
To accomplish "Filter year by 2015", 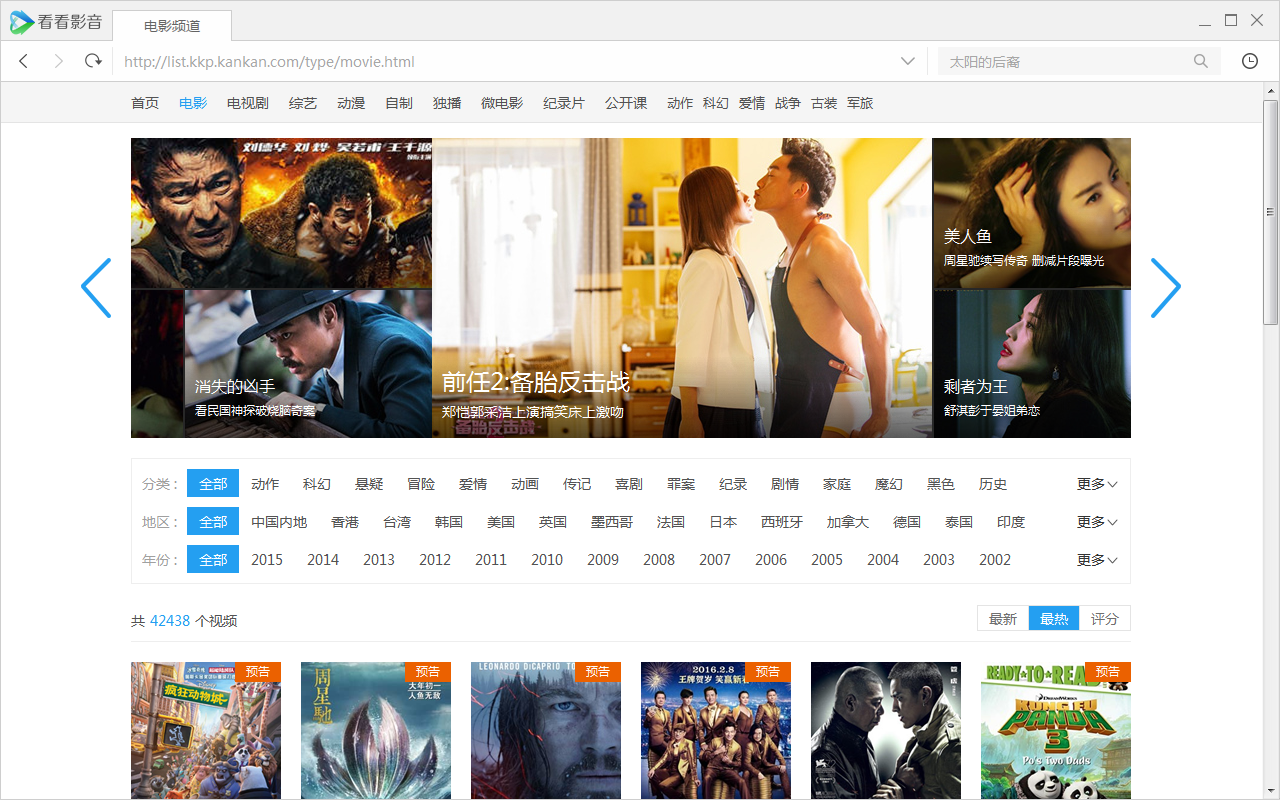I will [267, 560].
